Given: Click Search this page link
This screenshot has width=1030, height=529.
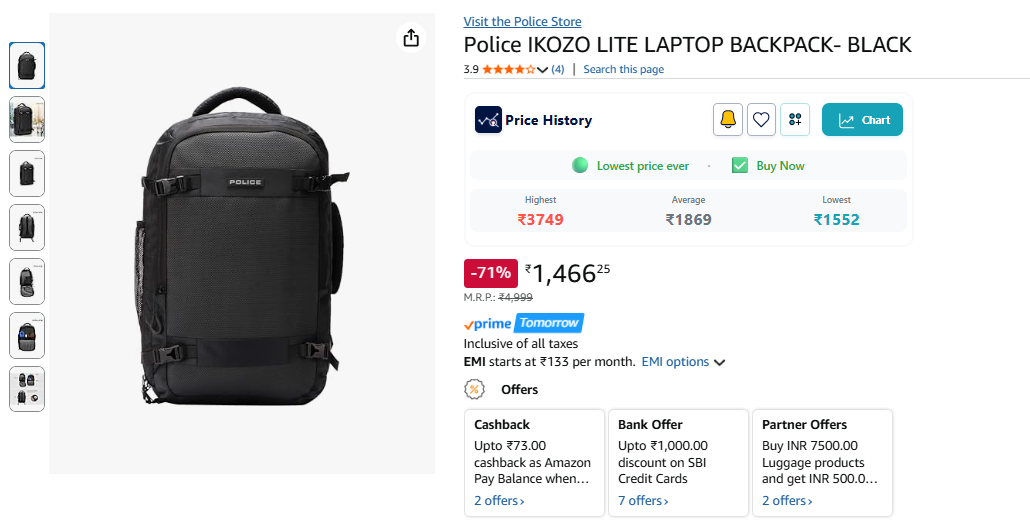Looking at the screenshot, I should pos(623,70).
